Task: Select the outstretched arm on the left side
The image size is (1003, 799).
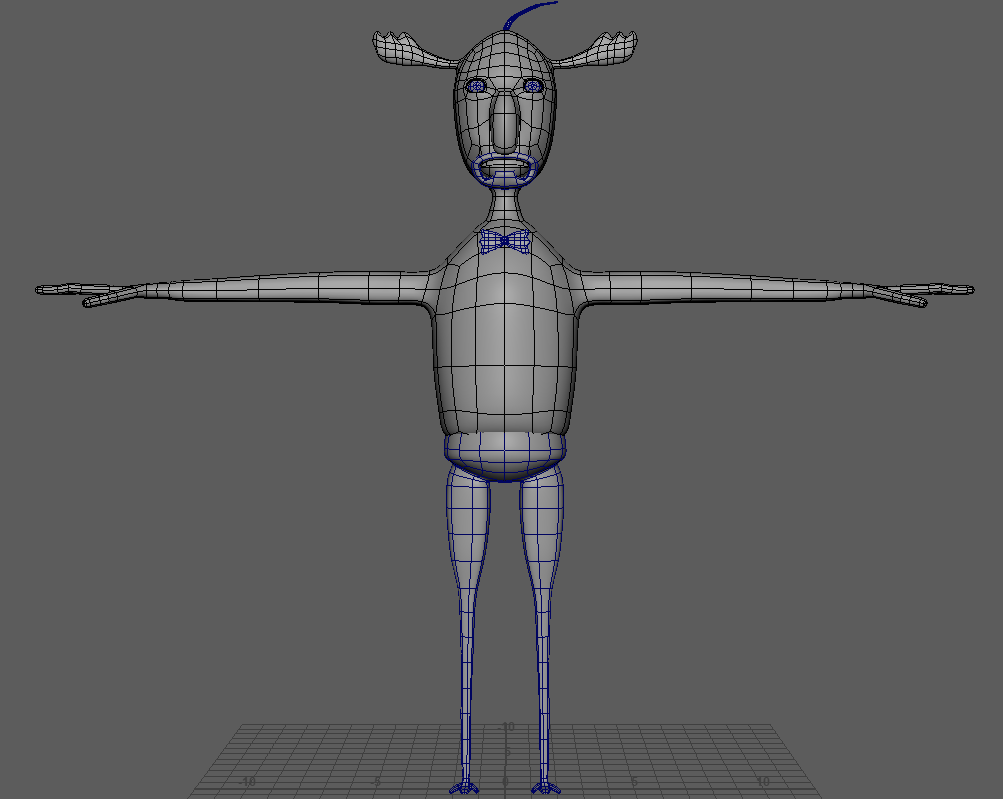Action: (290, 289)
